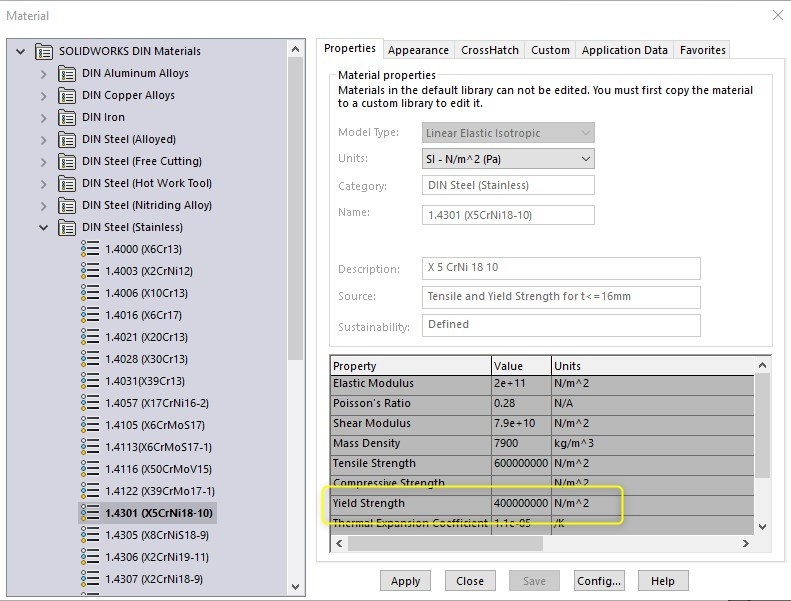Click the material icon for 1.4003 (X2CrNi12)
This screenshot has height=601, width=791.
[90, 271]
